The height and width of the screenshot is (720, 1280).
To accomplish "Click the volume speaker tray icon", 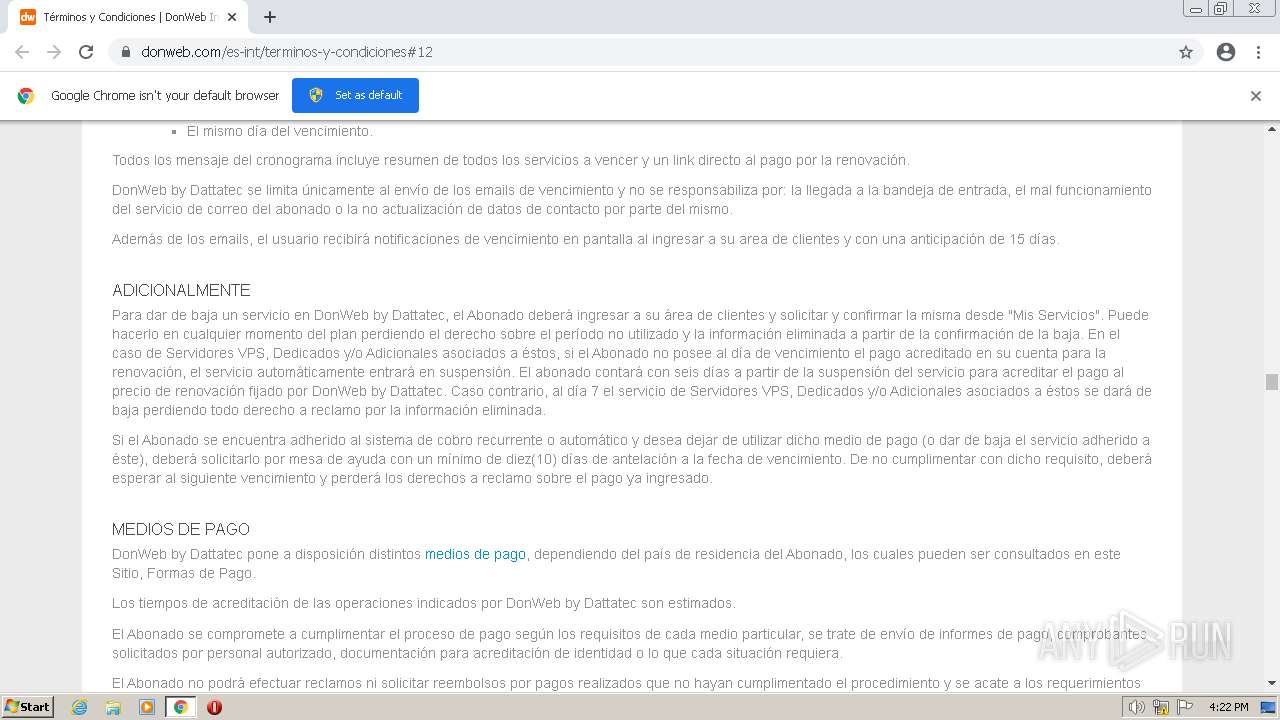I will click(x=1137, y=707).
